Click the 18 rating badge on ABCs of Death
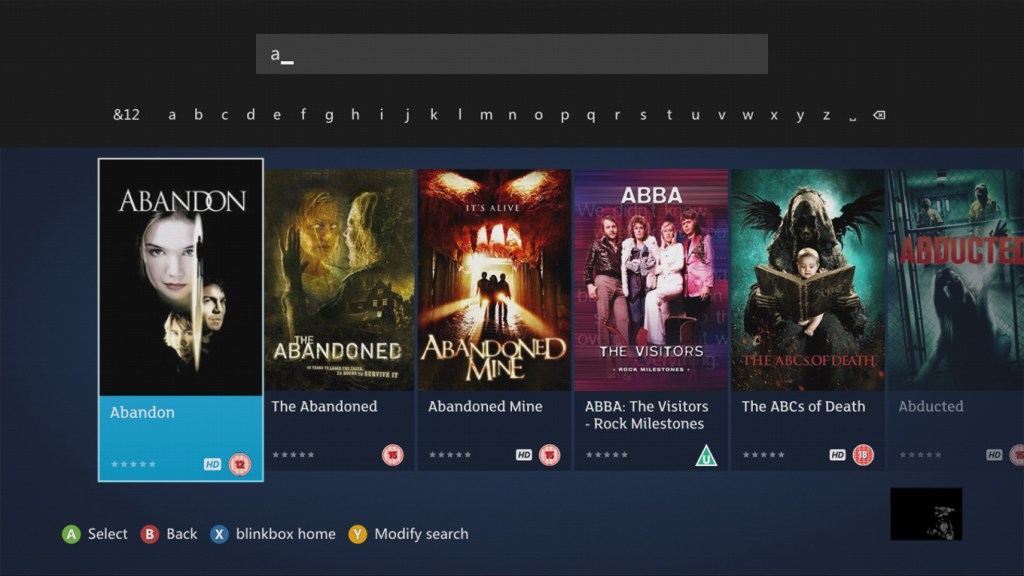Image resolution: width=1024 pixels, height=576 pixels. [x=863, y=455]
